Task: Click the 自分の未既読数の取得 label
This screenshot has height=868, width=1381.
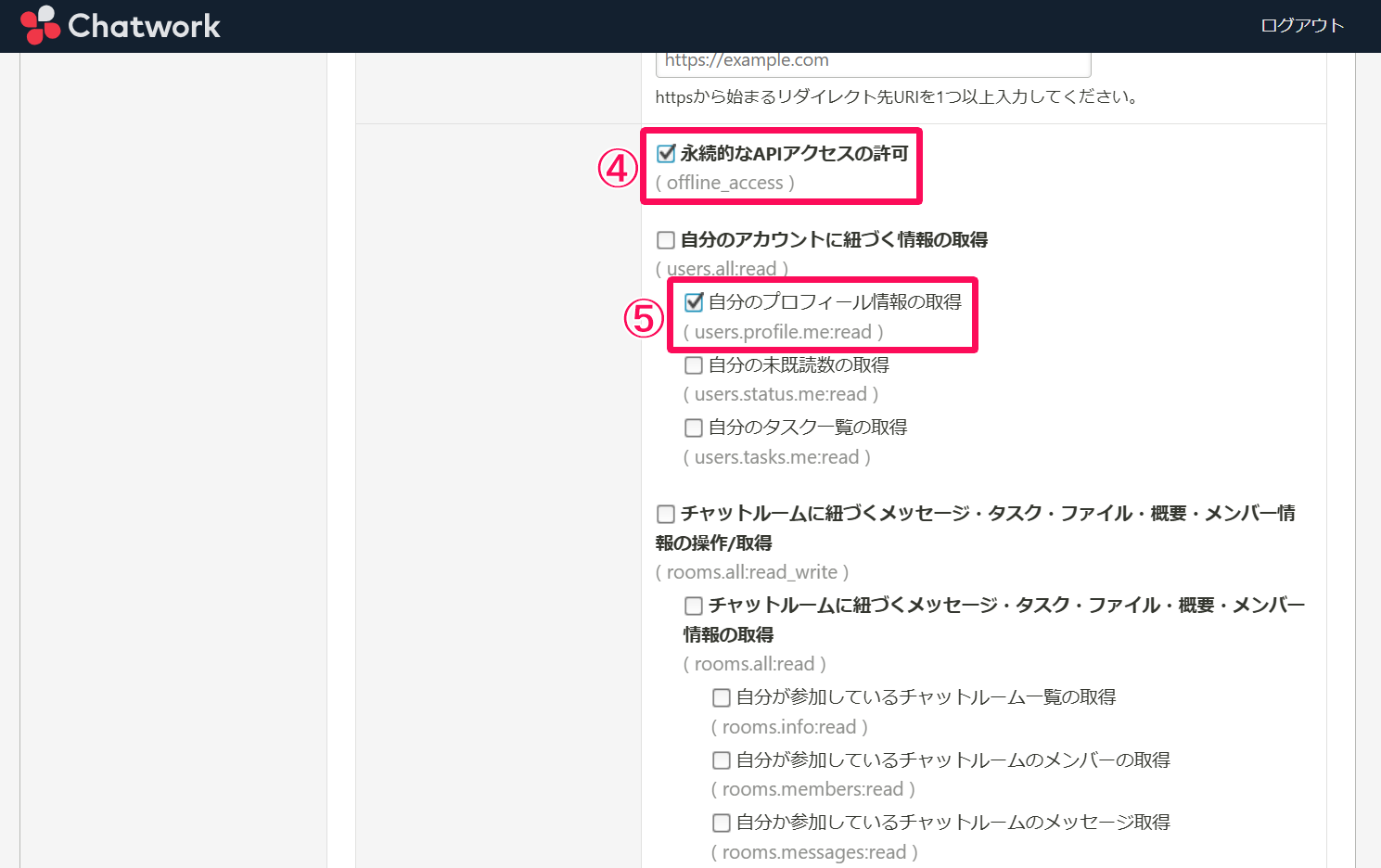Action: [x=799, y=365]
